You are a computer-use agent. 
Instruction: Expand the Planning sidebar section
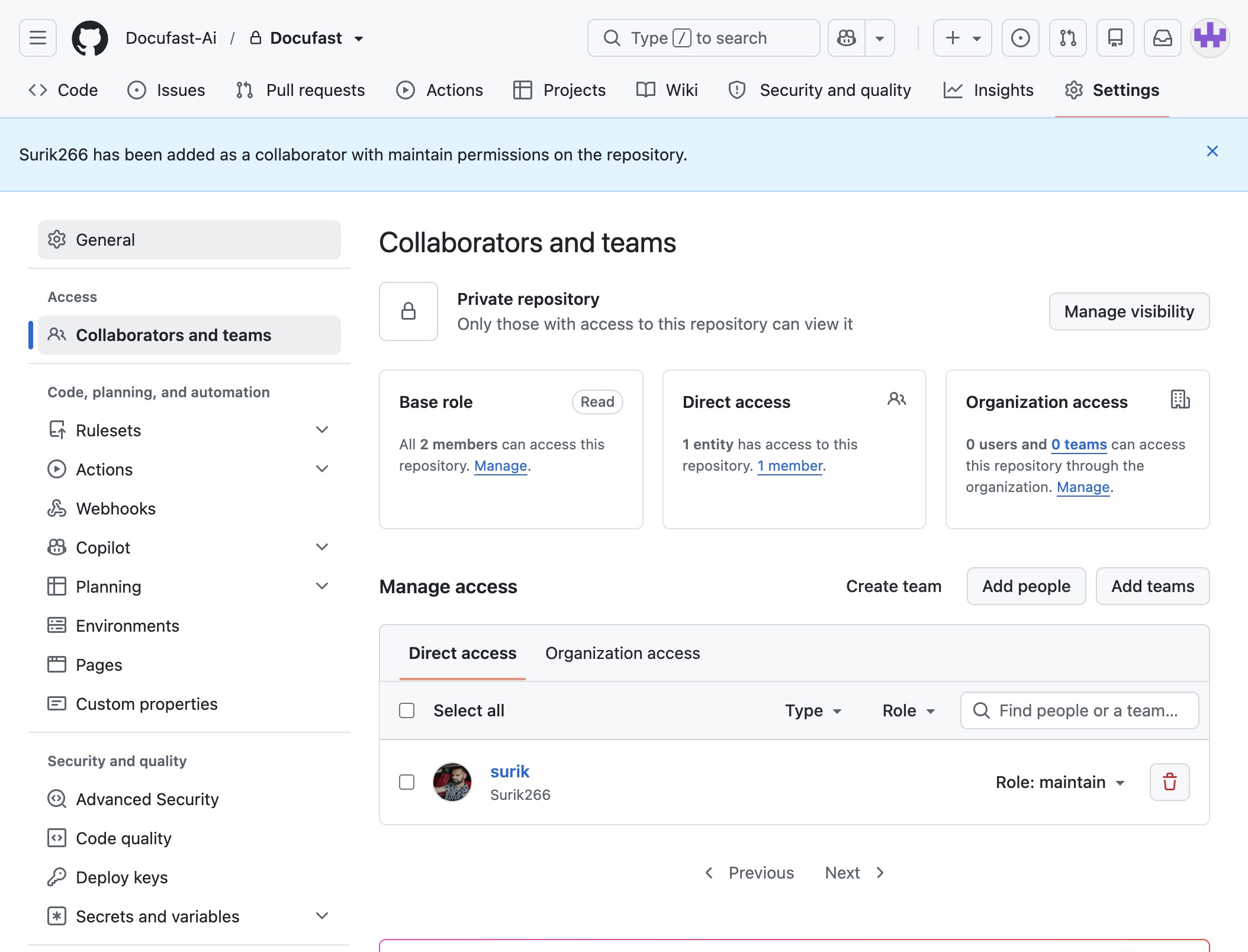point(322,586)
